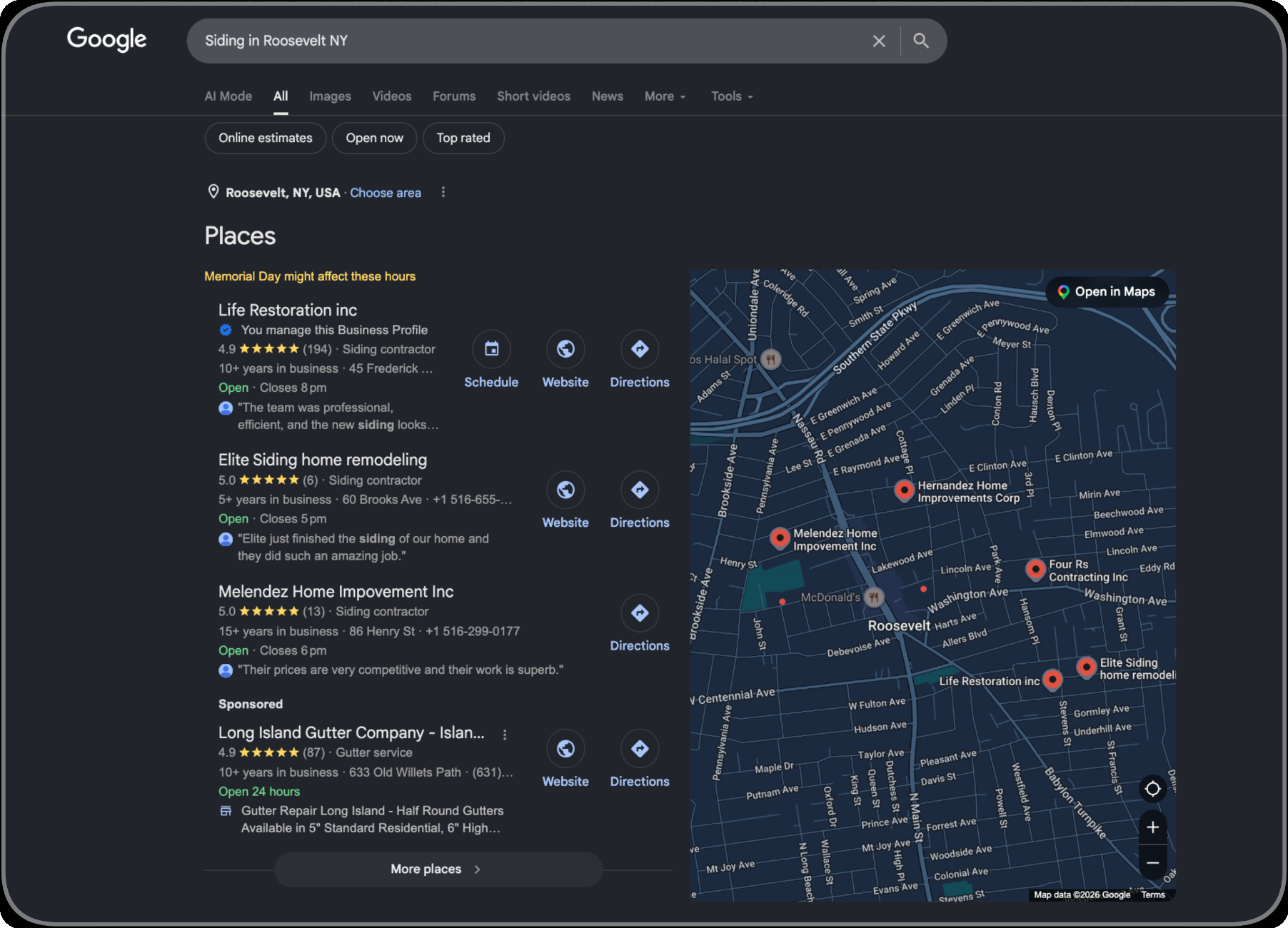This screenshot has height=928, width=1288.
Task: Click the map's show my location icon
Action: click(1152, 789)
